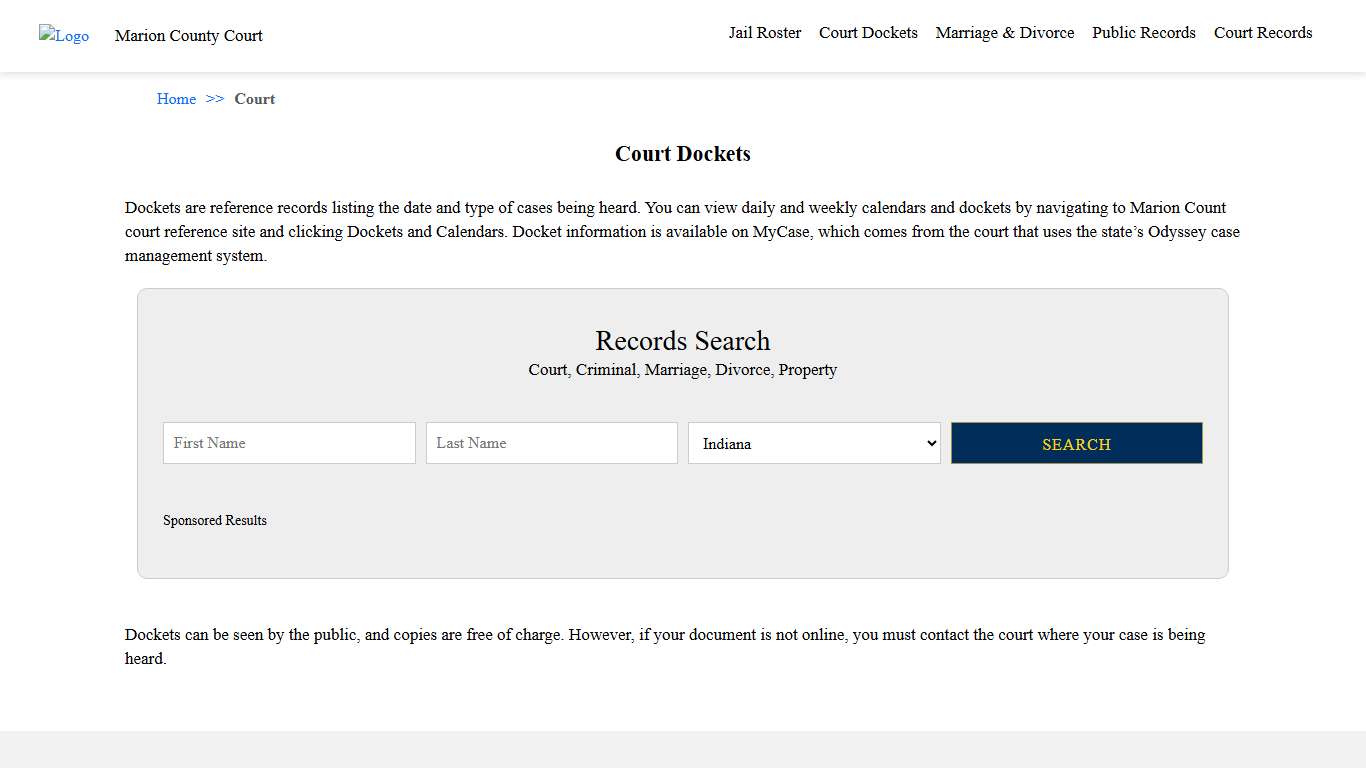Click the First Name input field
This screenshot has height=768, width=1366.
(288, 443)
